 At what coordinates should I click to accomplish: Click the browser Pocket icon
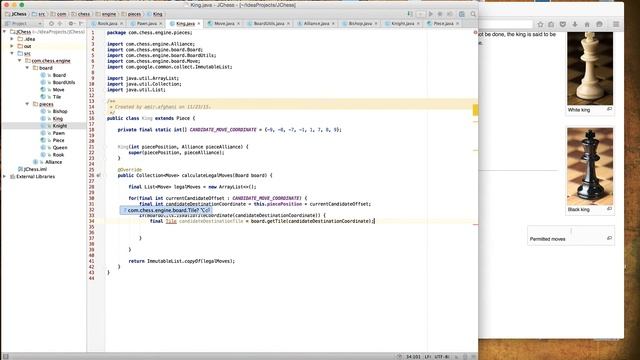[563, 24]
